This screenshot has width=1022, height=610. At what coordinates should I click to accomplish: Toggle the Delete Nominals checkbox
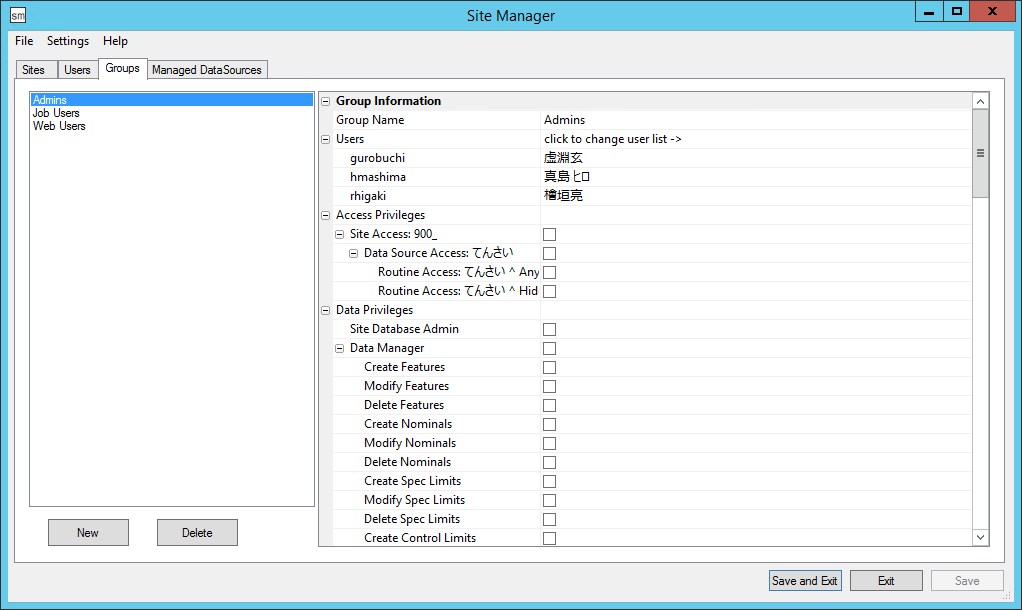pyautogui.click(x=549, y=462)
